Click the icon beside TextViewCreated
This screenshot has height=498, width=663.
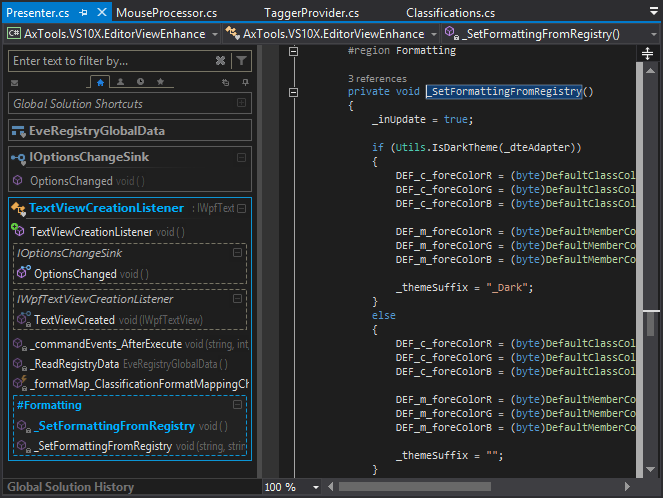(x=24, y=319)
